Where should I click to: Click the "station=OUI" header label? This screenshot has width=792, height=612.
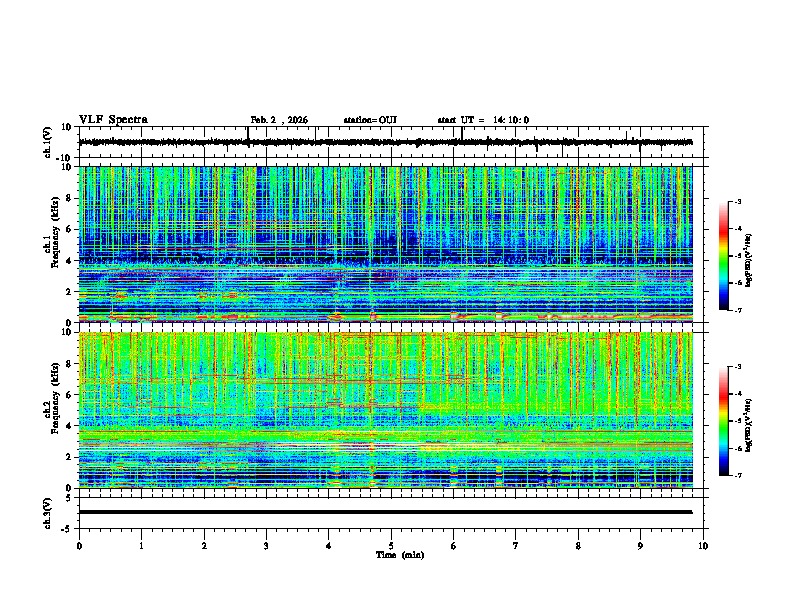tap(370, 120)
